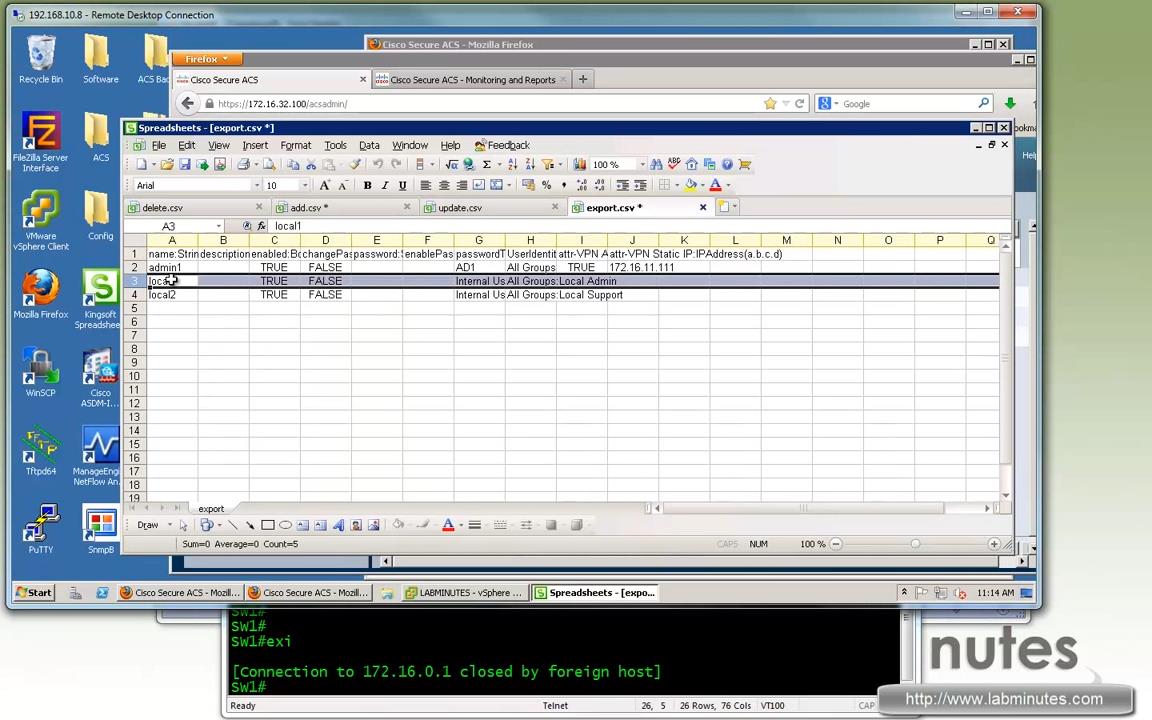Expand the new tab dropdown beside export.csv
Viewport: 1152px width, 720px height.
tap(734, 207)
